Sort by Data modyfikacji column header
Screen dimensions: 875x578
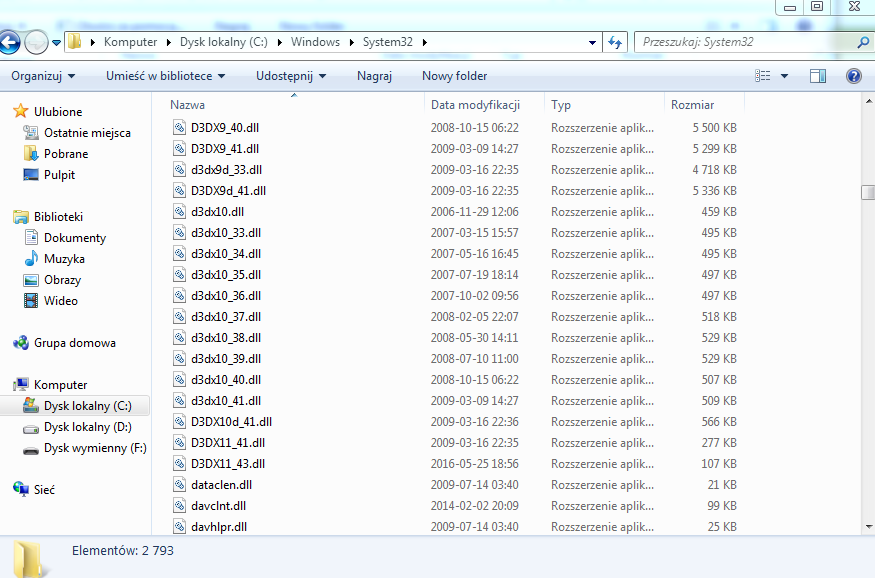[484, 105]
